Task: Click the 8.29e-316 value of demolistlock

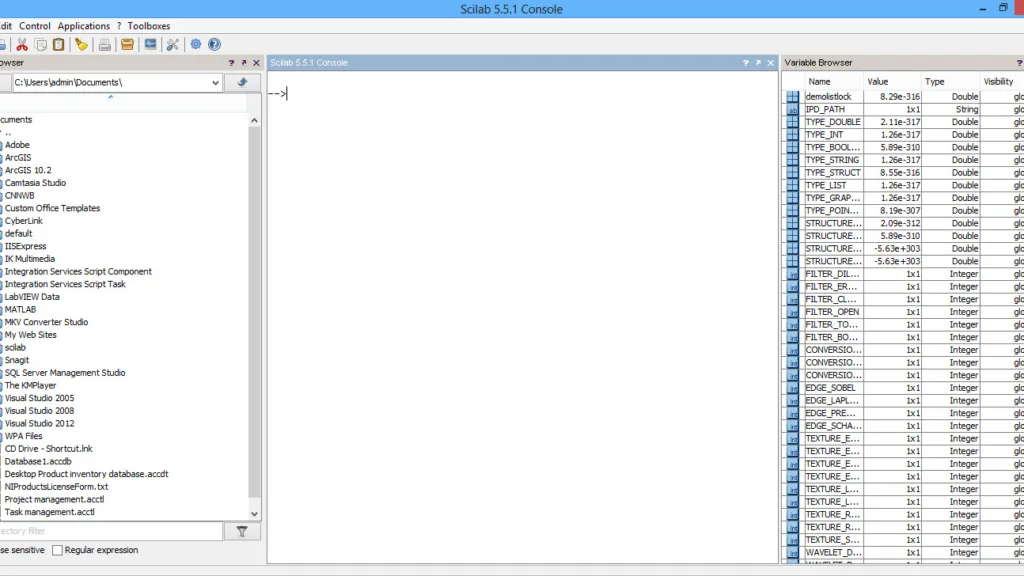Action: (899, 97)
